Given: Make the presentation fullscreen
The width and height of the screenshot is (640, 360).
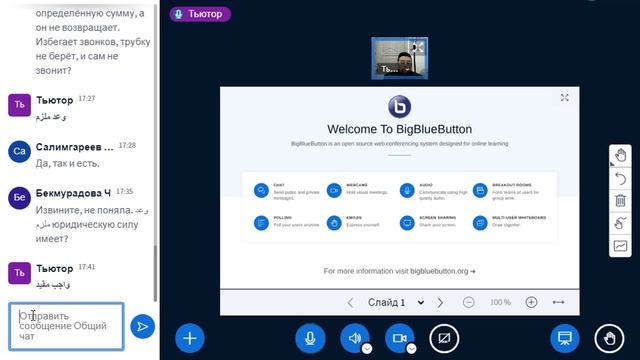Looking at the screenshot, I should [564, 98].
